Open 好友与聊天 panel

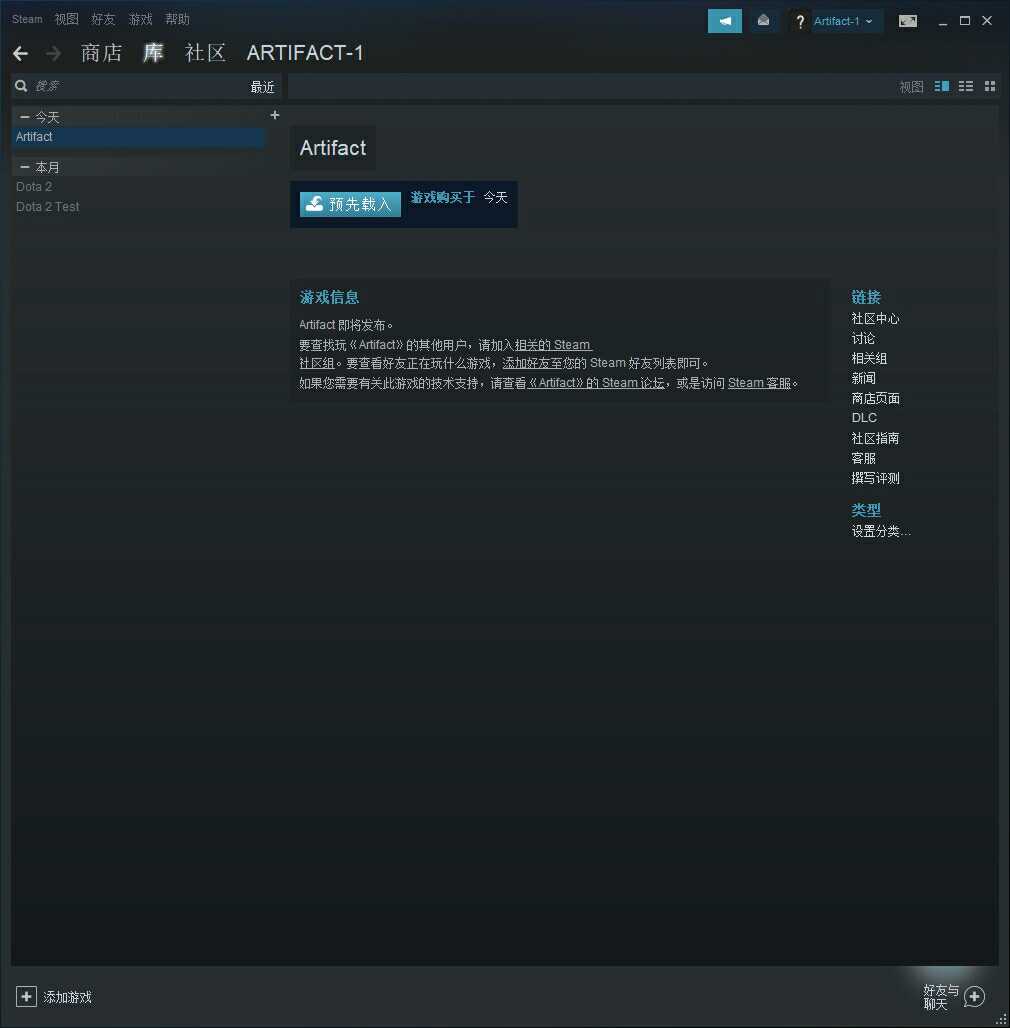[x=941, y=997]
